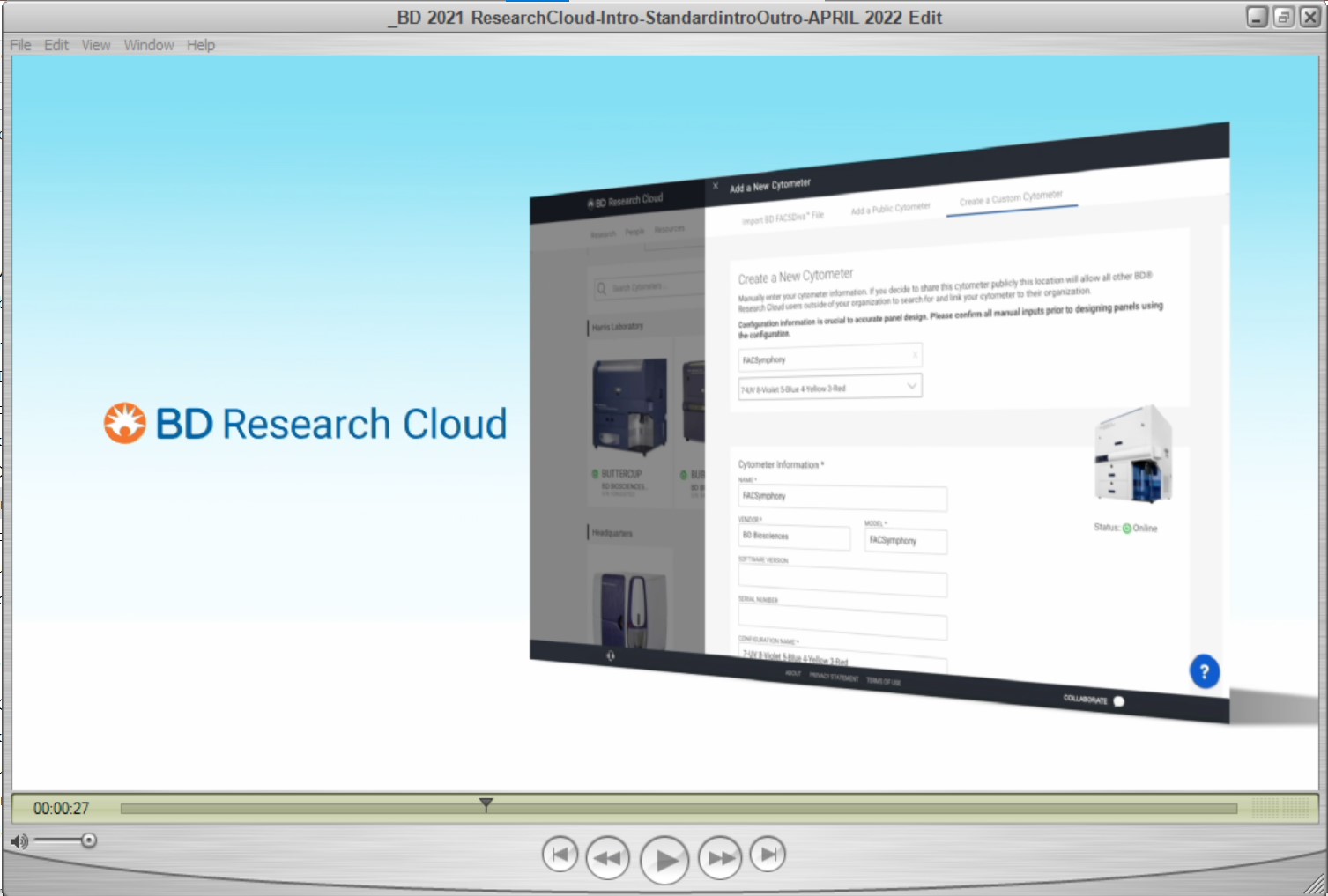Switch to Create a Custom Cytometer tab
This screenshot has width=1328, height=896.
coord(1011,198)
